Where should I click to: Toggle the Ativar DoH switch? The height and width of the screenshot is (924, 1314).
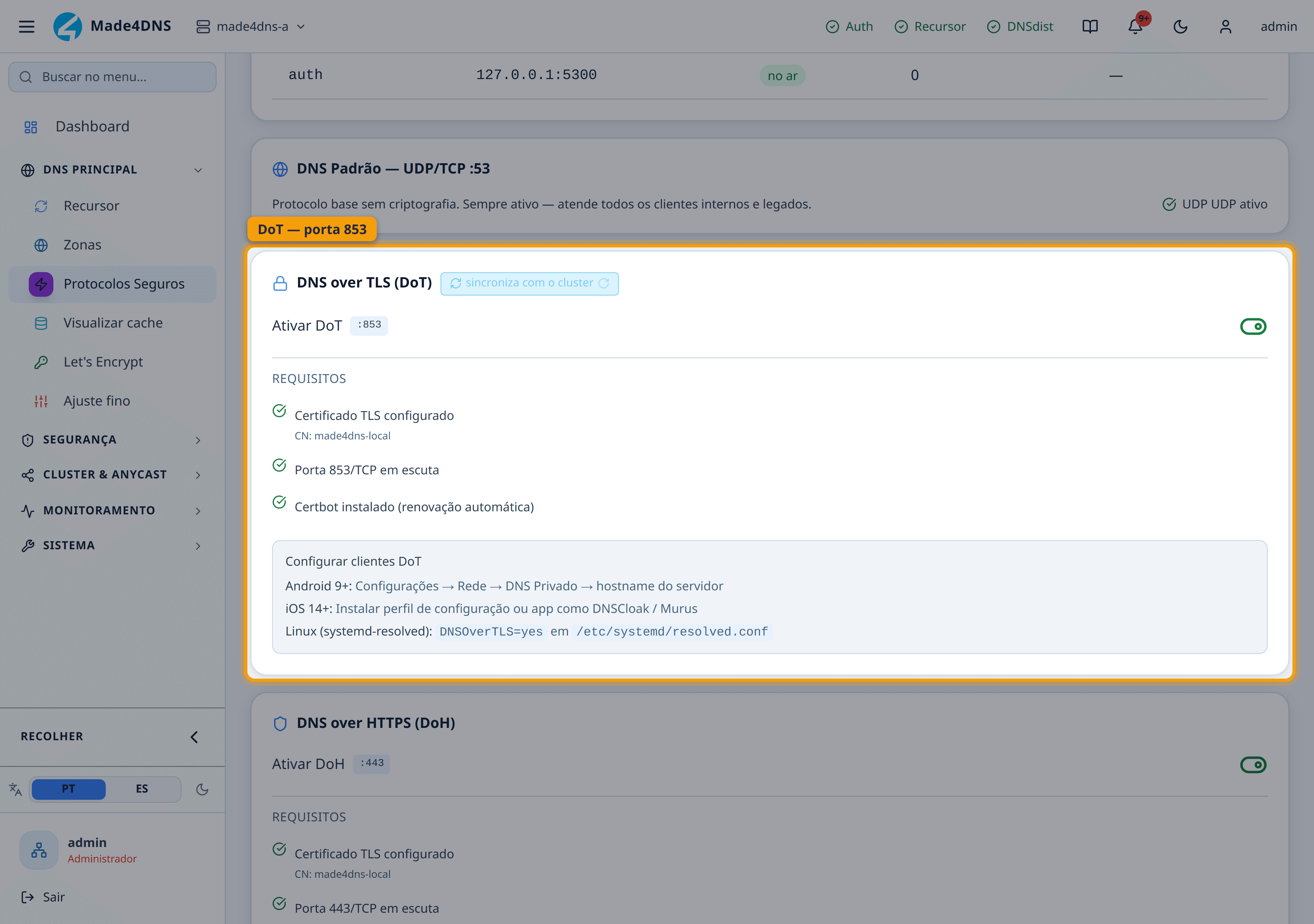coord(1253,765)
